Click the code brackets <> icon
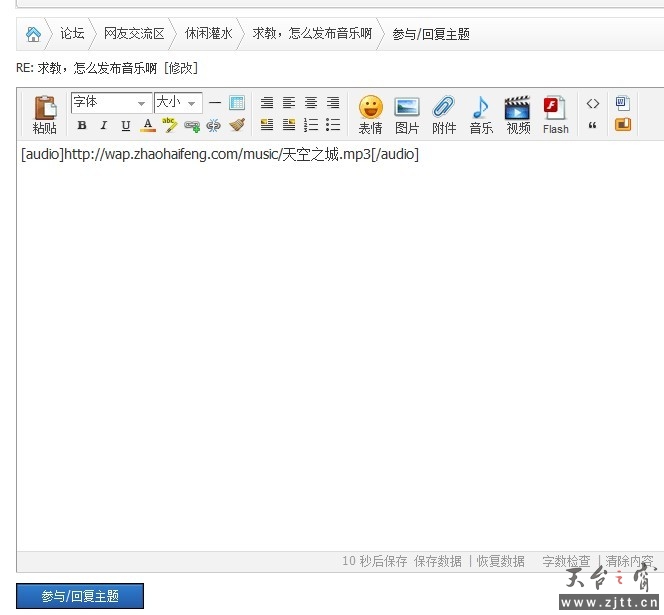664x615 pixels. [x=593, y=103]
